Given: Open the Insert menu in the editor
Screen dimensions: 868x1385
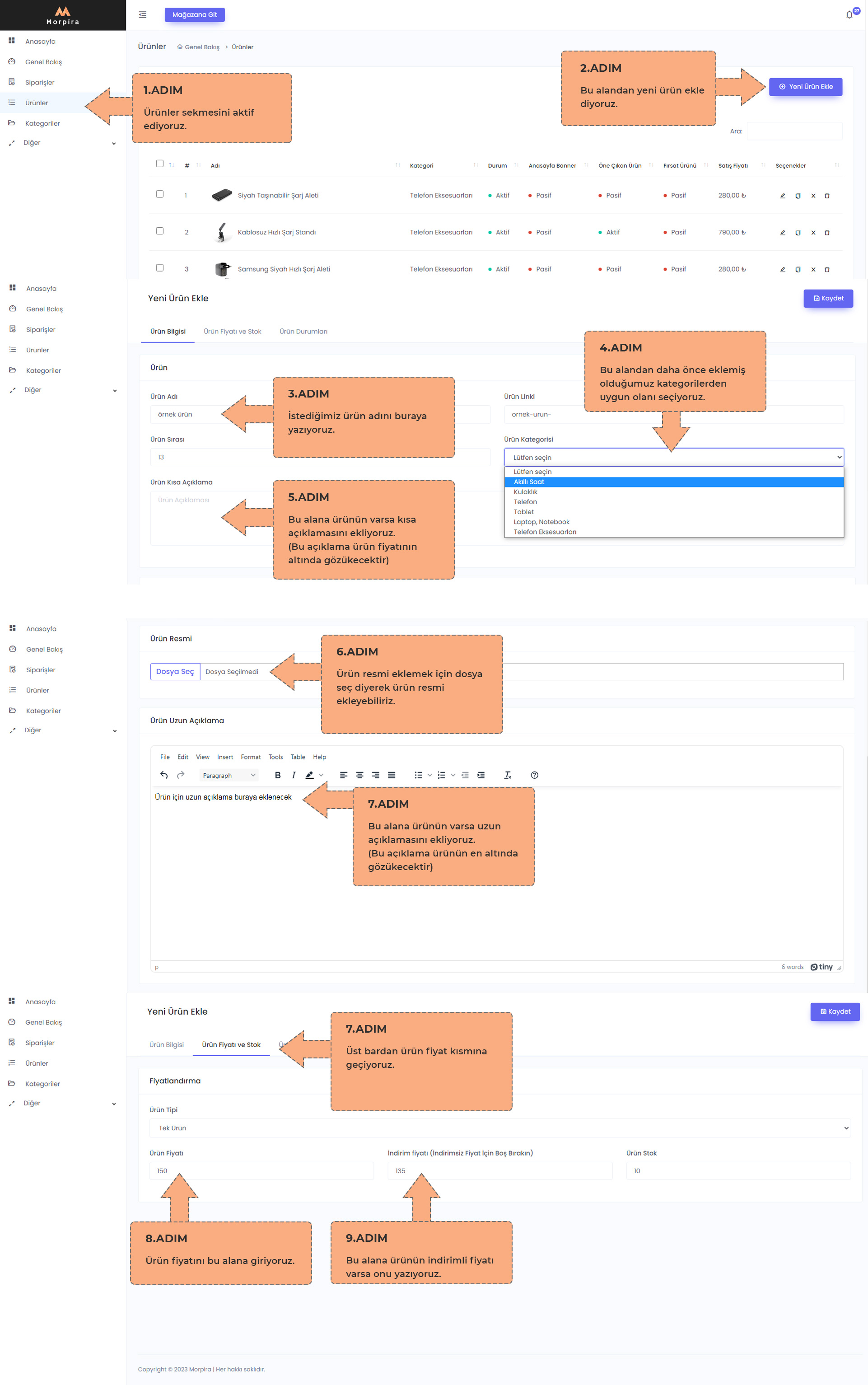Looking at the screenshot, I should point(225,758).
